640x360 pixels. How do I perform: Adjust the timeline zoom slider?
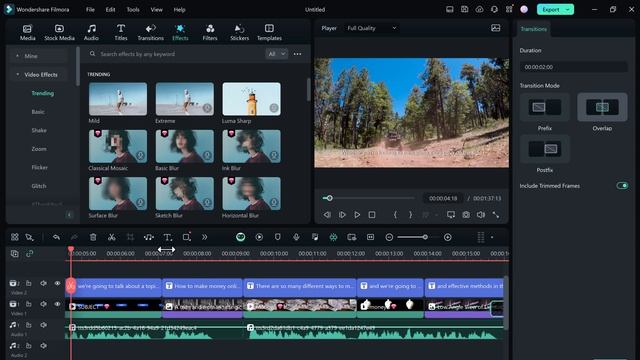coord(425,237)
